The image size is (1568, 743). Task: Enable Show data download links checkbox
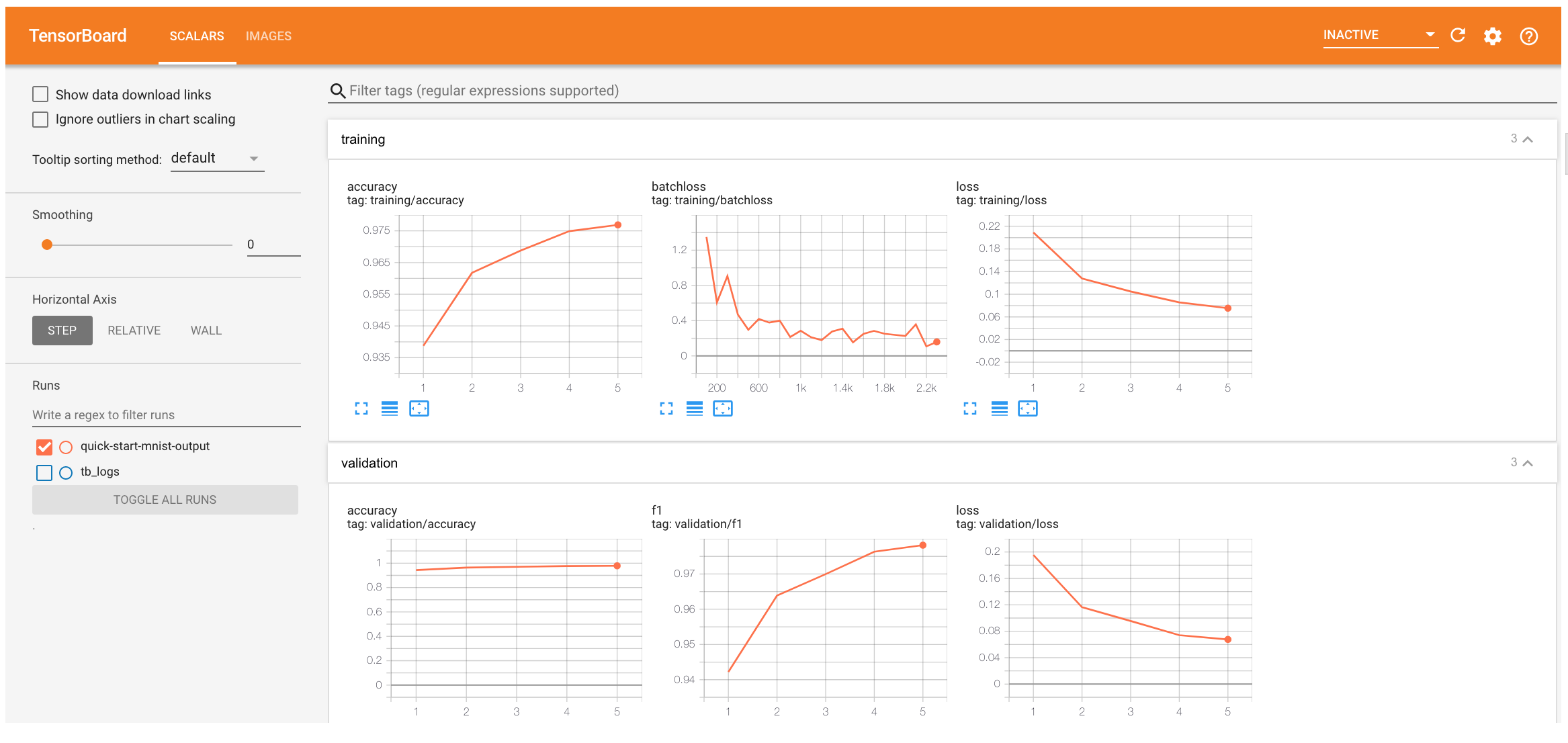coord(41,95)
